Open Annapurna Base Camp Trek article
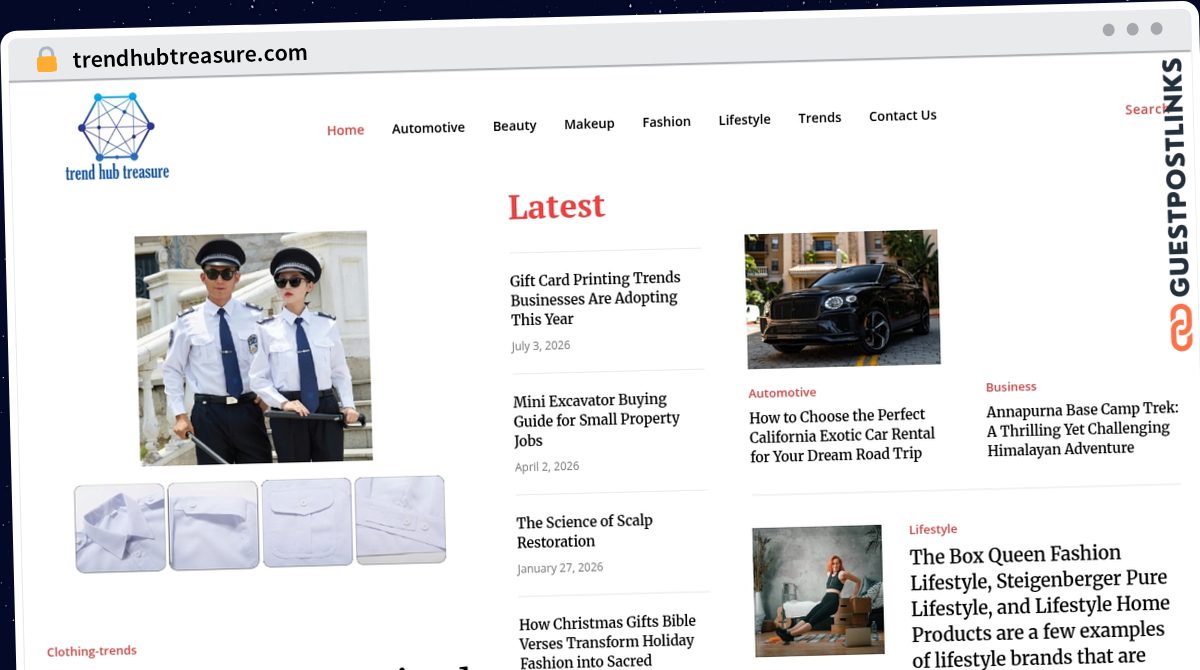 pyautogui.click(x=1083, y=429)
